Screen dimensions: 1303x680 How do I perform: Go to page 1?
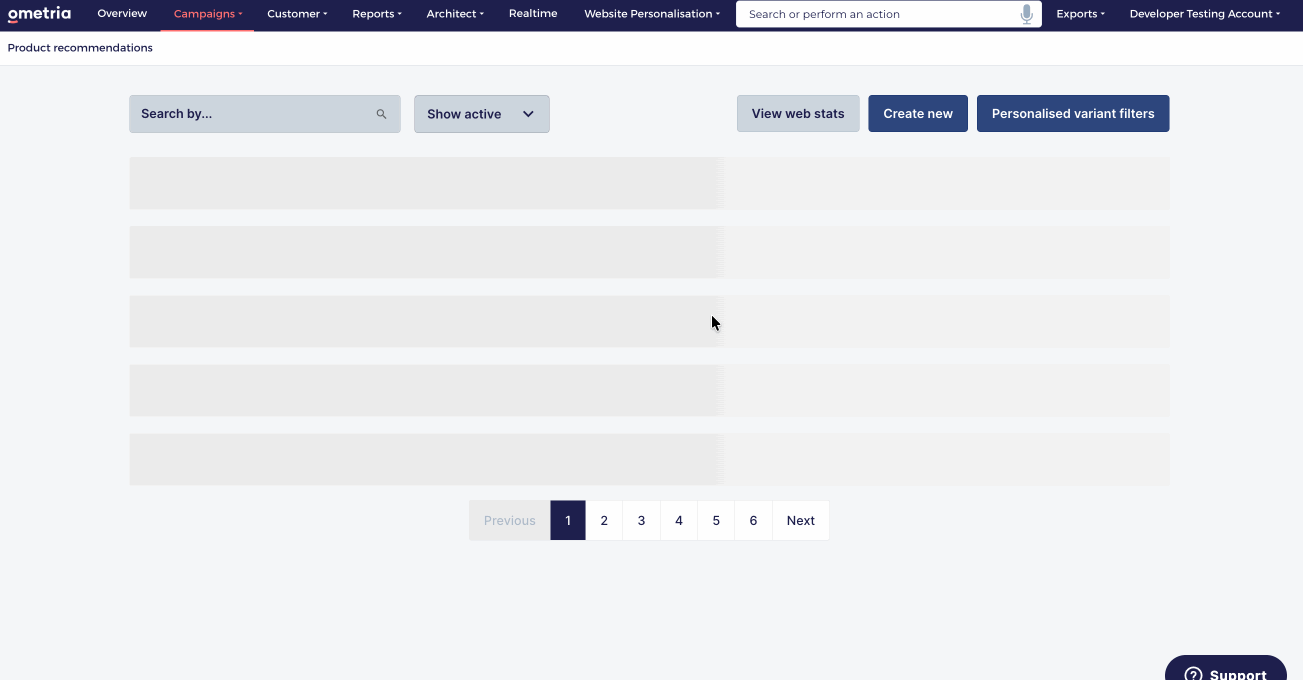(568, 521)
